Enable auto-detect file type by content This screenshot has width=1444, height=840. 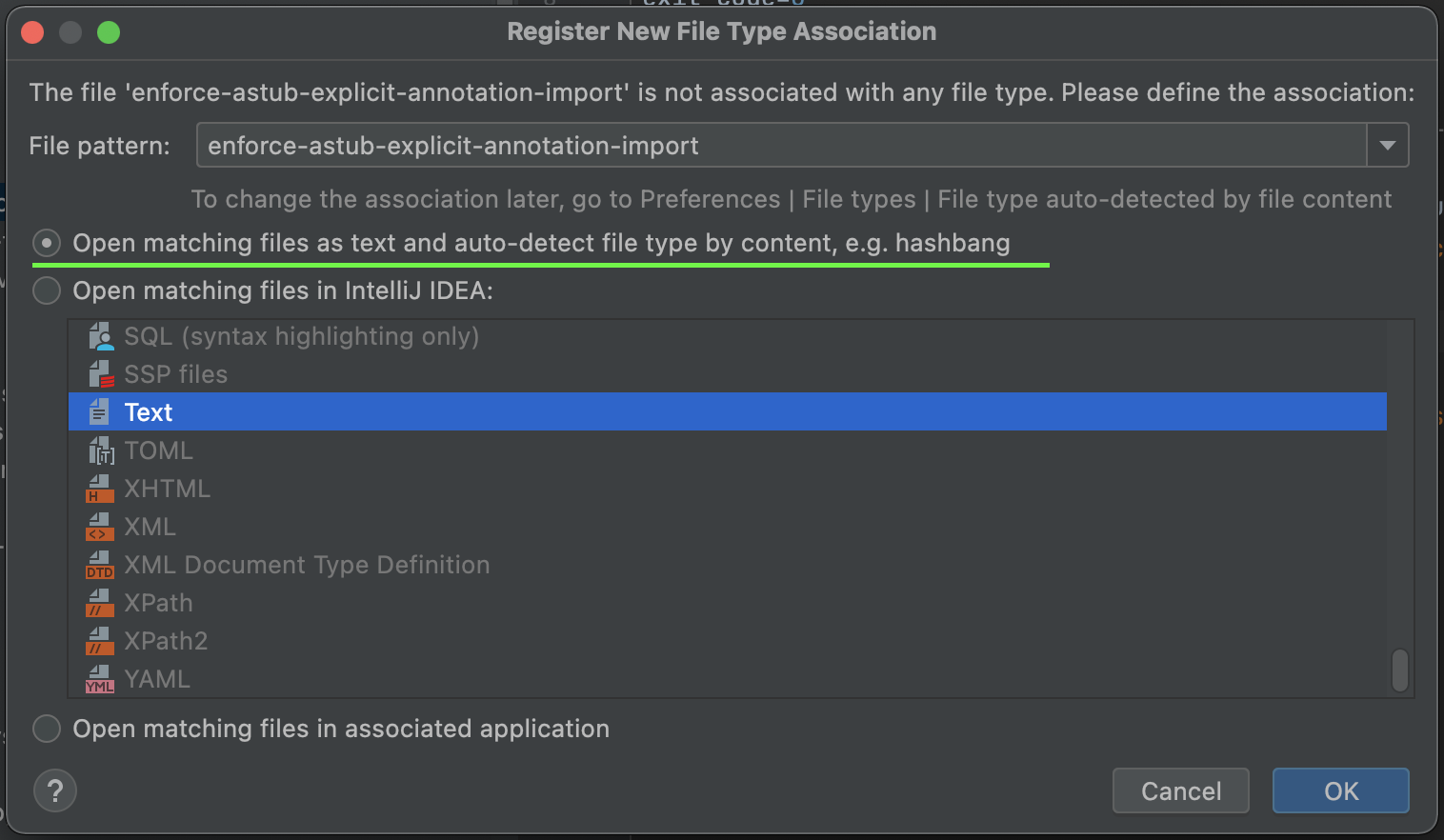click(46, 243)
